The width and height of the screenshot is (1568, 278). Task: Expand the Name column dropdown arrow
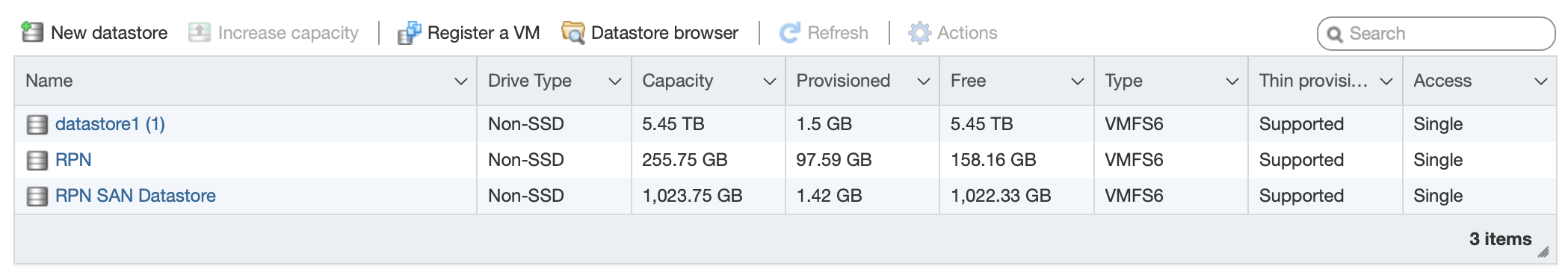tap(461, 81)
